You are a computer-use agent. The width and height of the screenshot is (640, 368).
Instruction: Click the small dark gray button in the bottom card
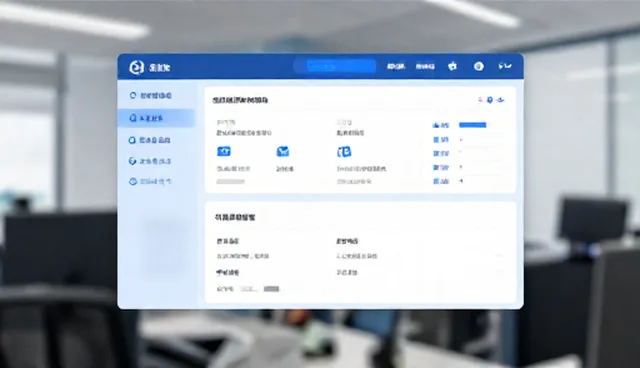271,289
